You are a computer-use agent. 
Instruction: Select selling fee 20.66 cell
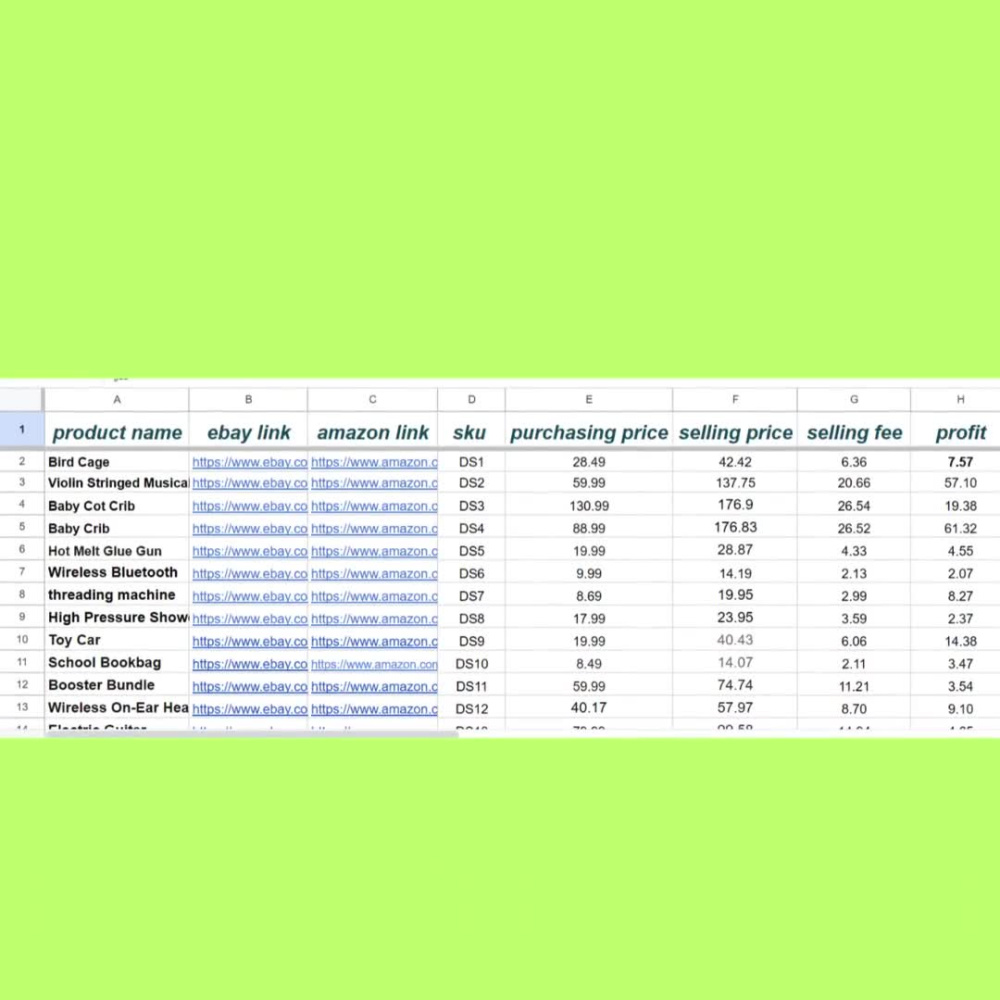click(854, 483)
